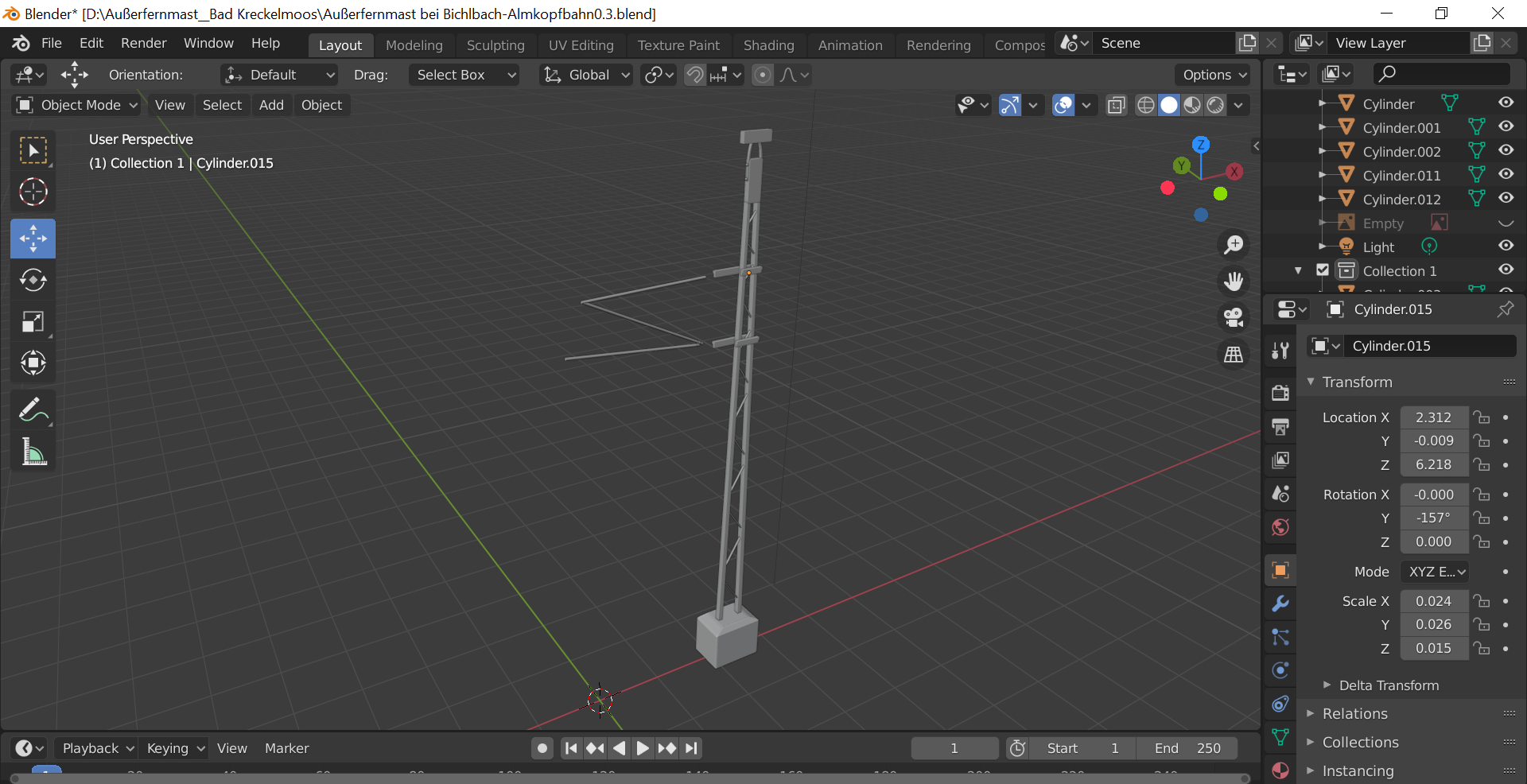Viewport: 1527px width, 784px height.
Task: Open the Render menu
Action: pyautogui.click(x=143, y=43)
